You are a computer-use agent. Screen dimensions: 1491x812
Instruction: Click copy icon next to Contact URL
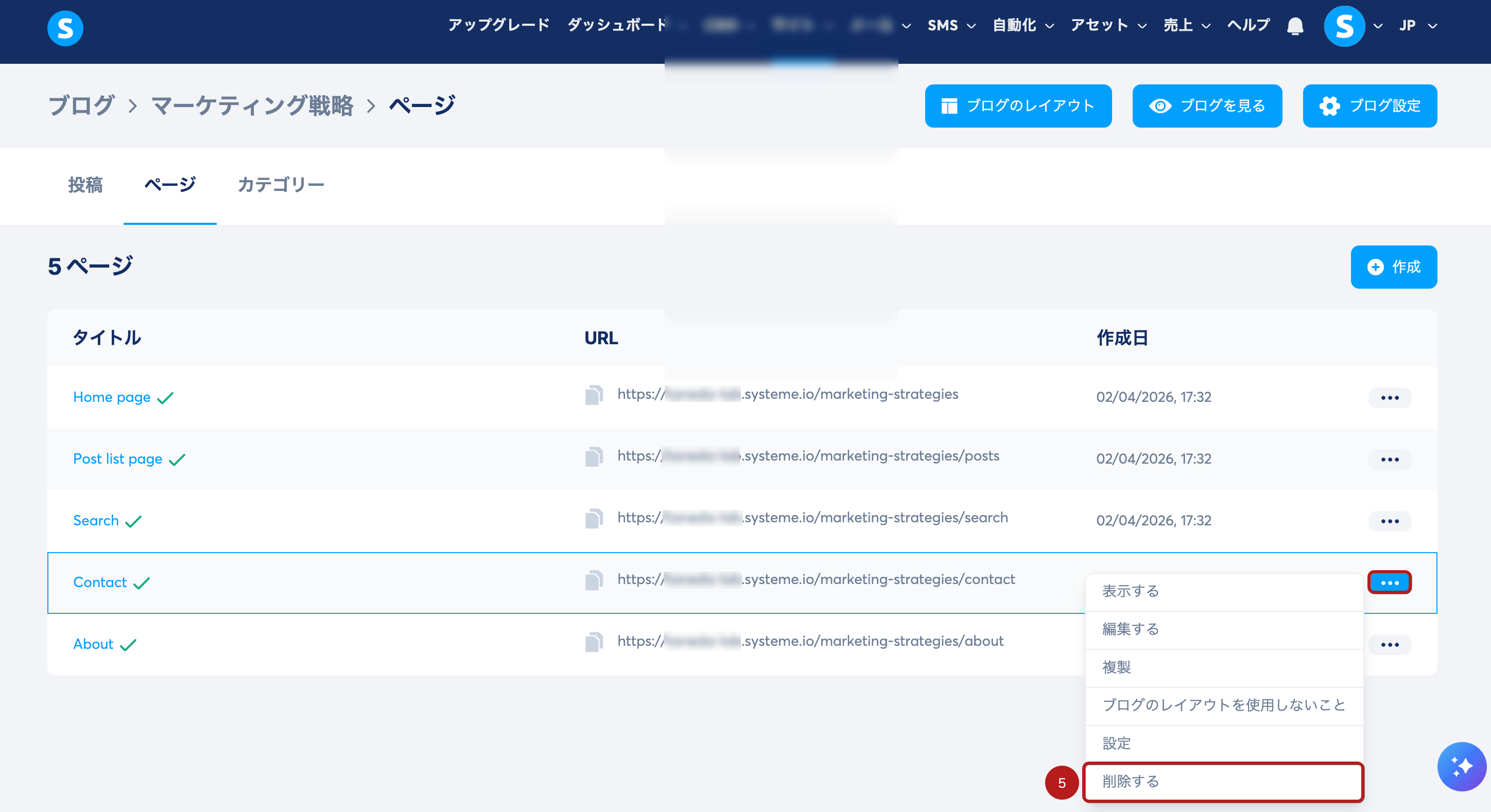coord(594,580)
